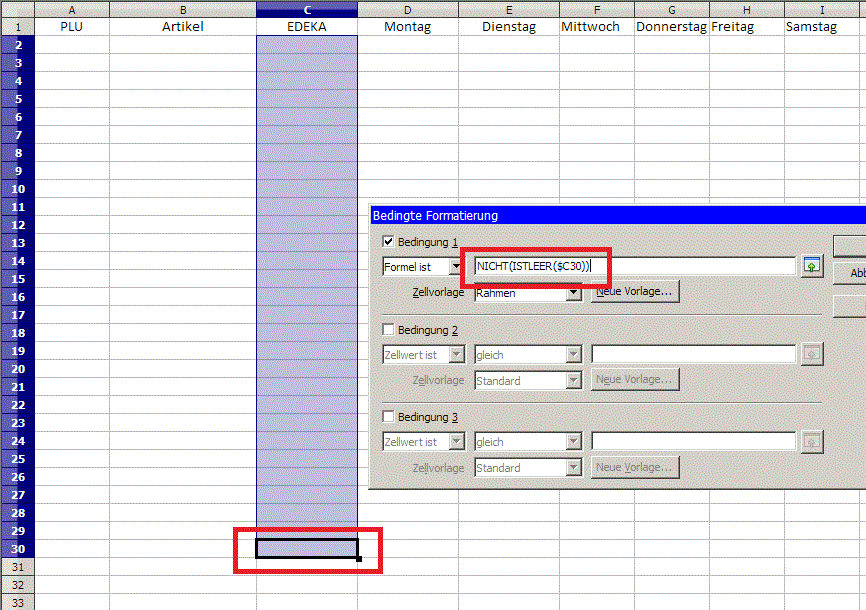Screen dimensions: 866x610
Task: Click the 'Bedingte Formatierung' dialog title bar
Action: coord(600,215)
